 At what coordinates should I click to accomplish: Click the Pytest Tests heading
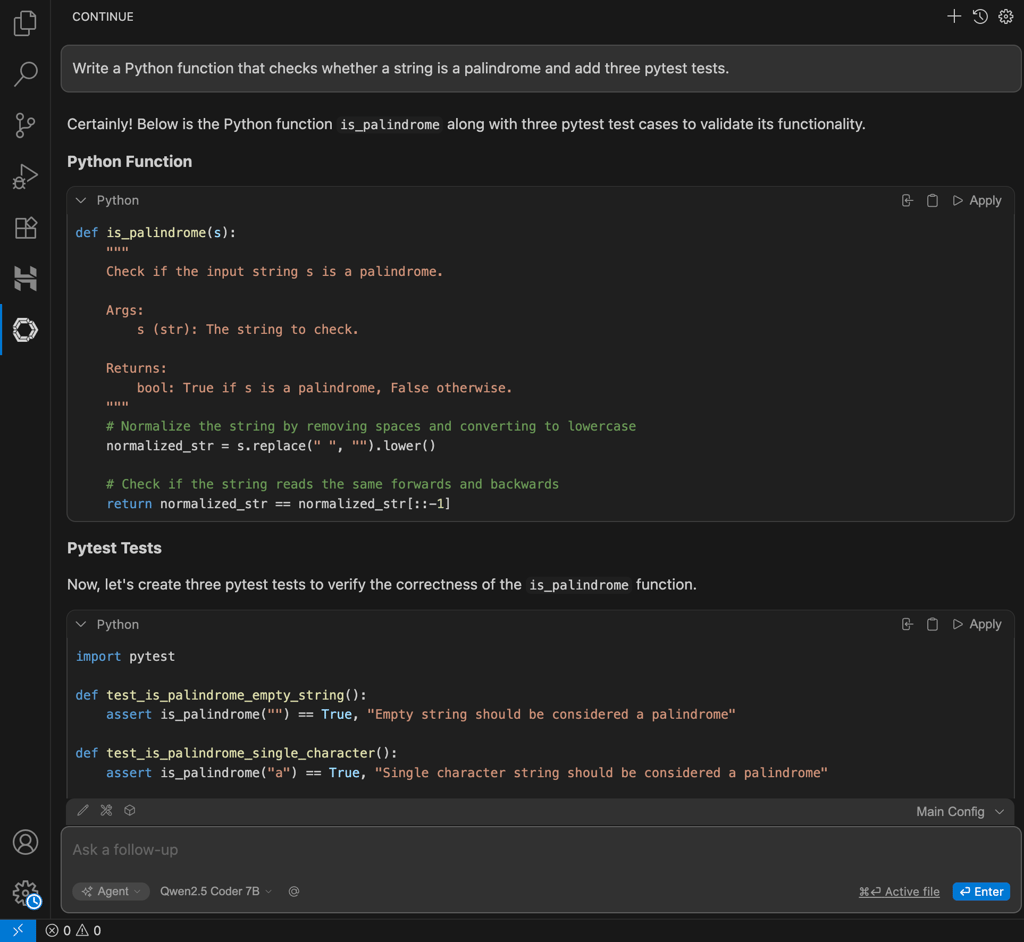(x=114, y=548)
